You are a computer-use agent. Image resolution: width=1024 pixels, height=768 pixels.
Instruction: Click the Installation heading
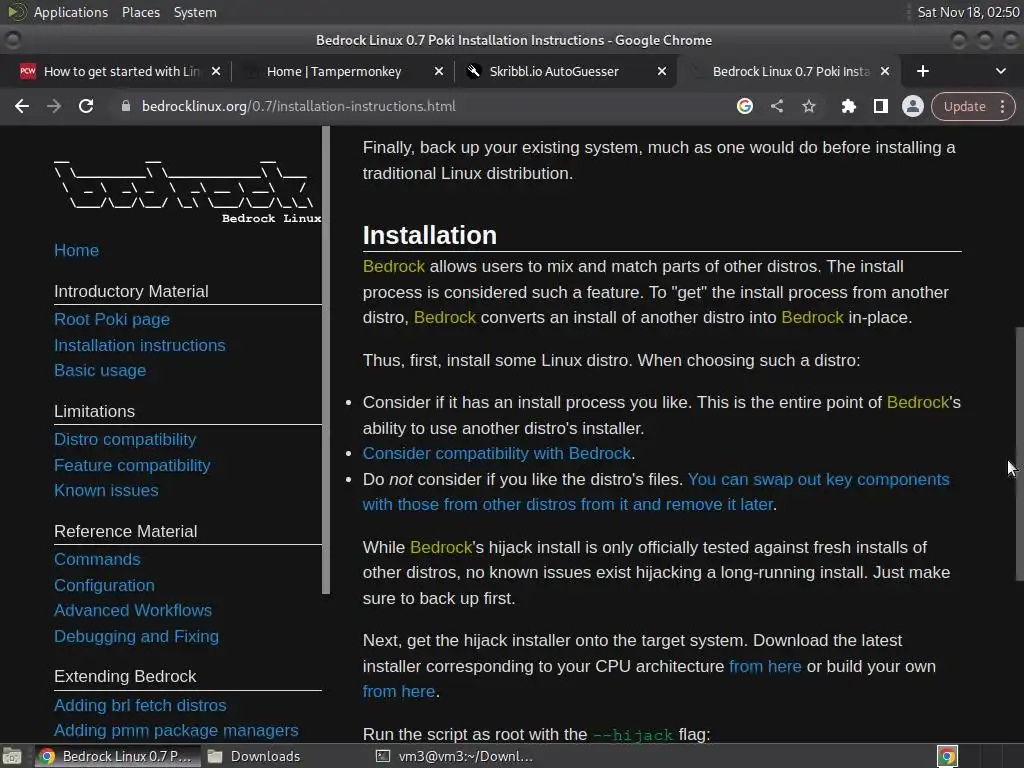point(430,235)
